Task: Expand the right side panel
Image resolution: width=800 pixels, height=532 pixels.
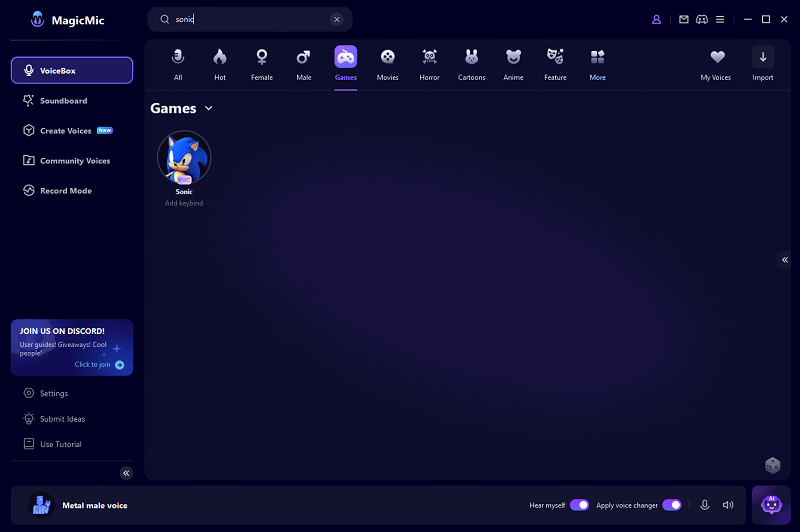Action: [x=785, y=260]
